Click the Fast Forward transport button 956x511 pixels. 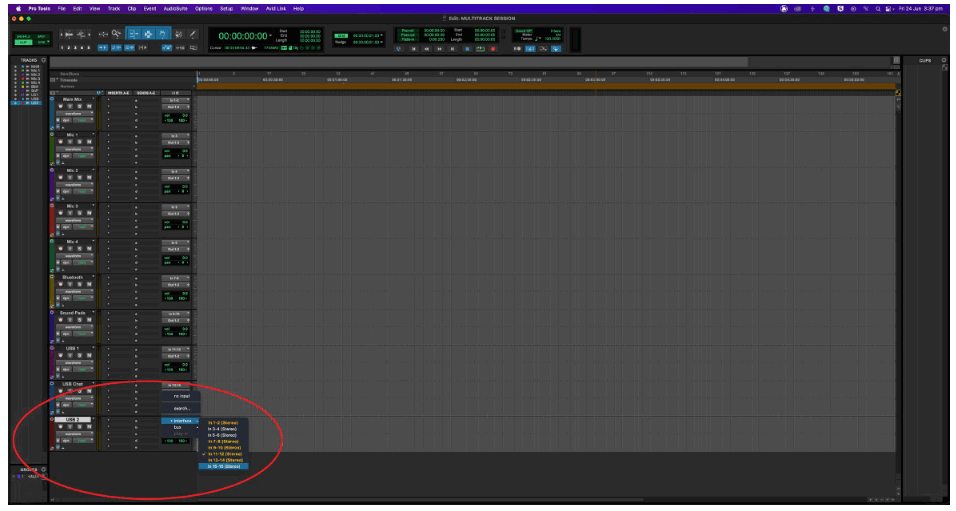point(440,49)
